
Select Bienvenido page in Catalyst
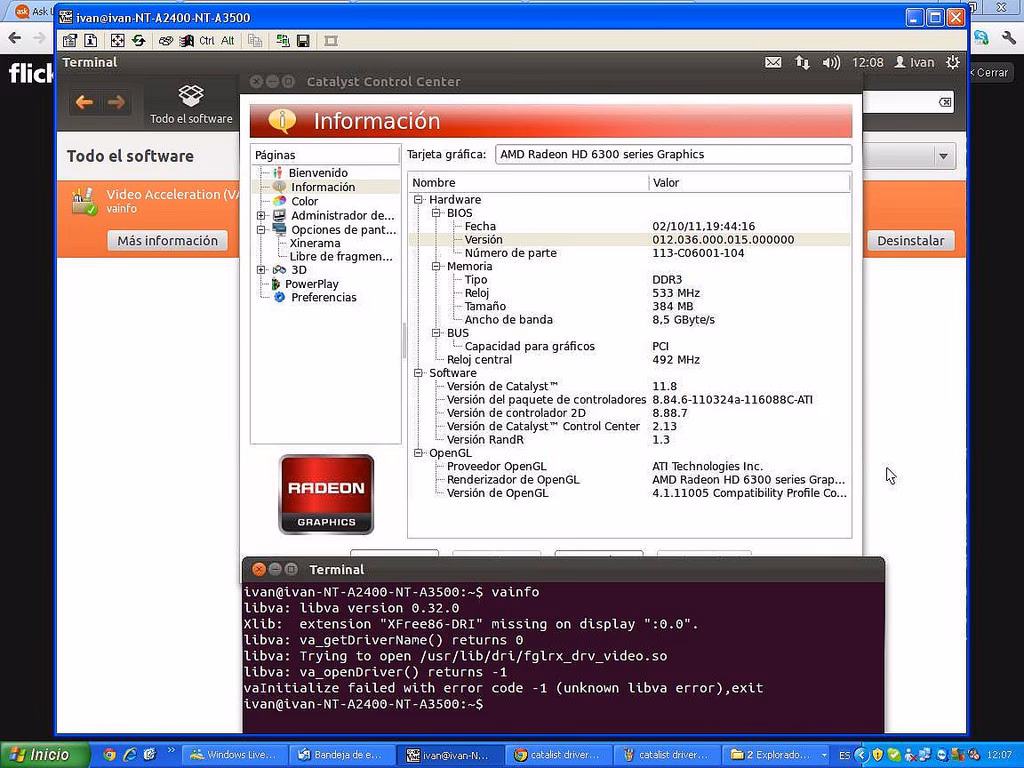pyautogui.click(x=318, y=173)
